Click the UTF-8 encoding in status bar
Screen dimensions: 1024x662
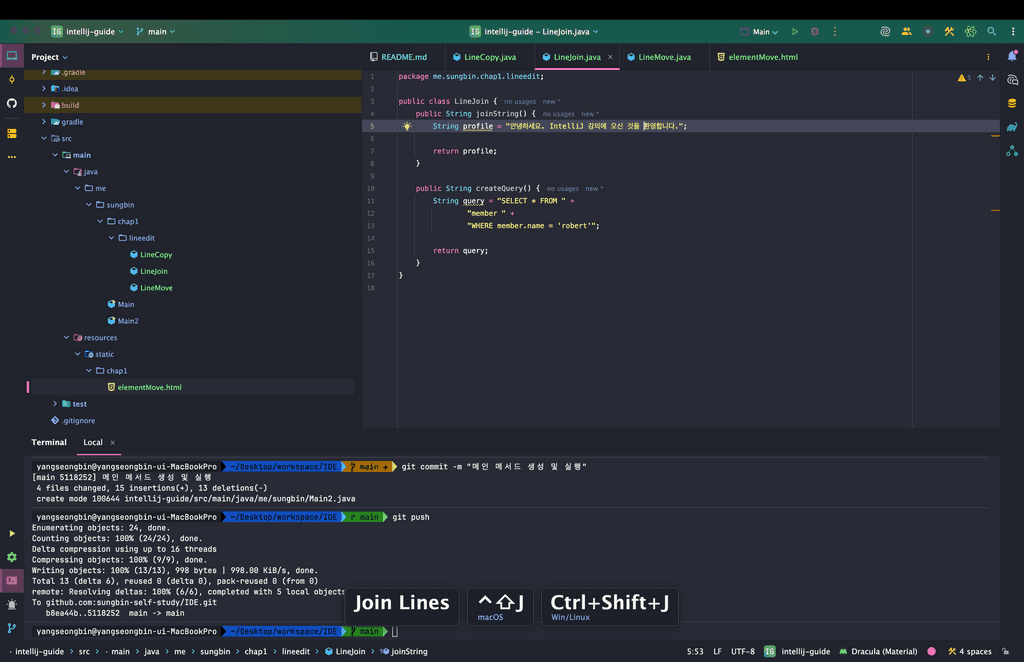point(742,652)
